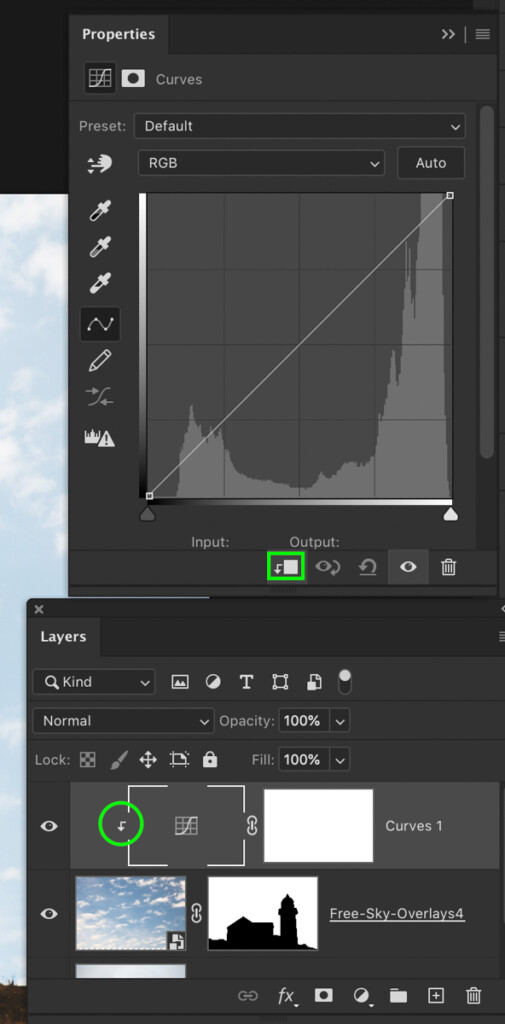Toggle layer filtering switch
Image resolution: width=505 pixels, height=1024 pixels.
(344, 682)
